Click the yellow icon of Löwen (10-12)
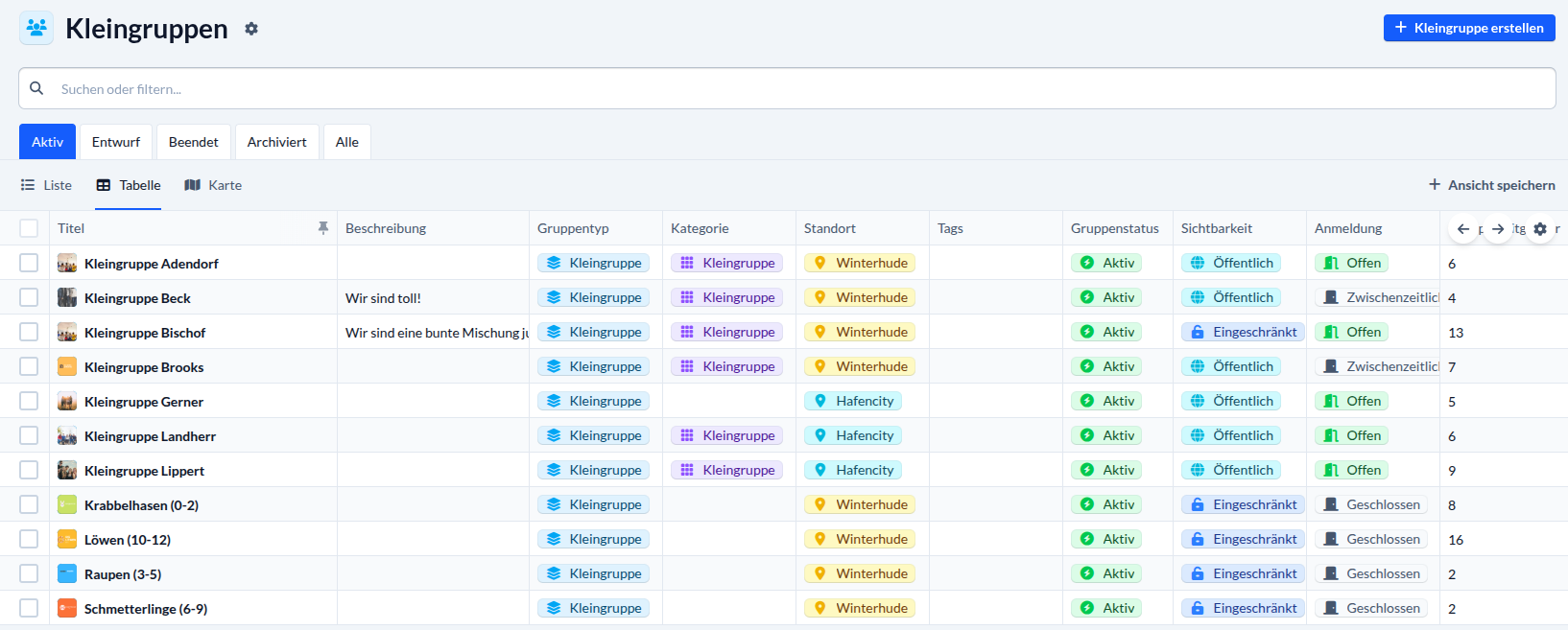This screenshot has width=1568, height=630. click(x=67, y=539)
